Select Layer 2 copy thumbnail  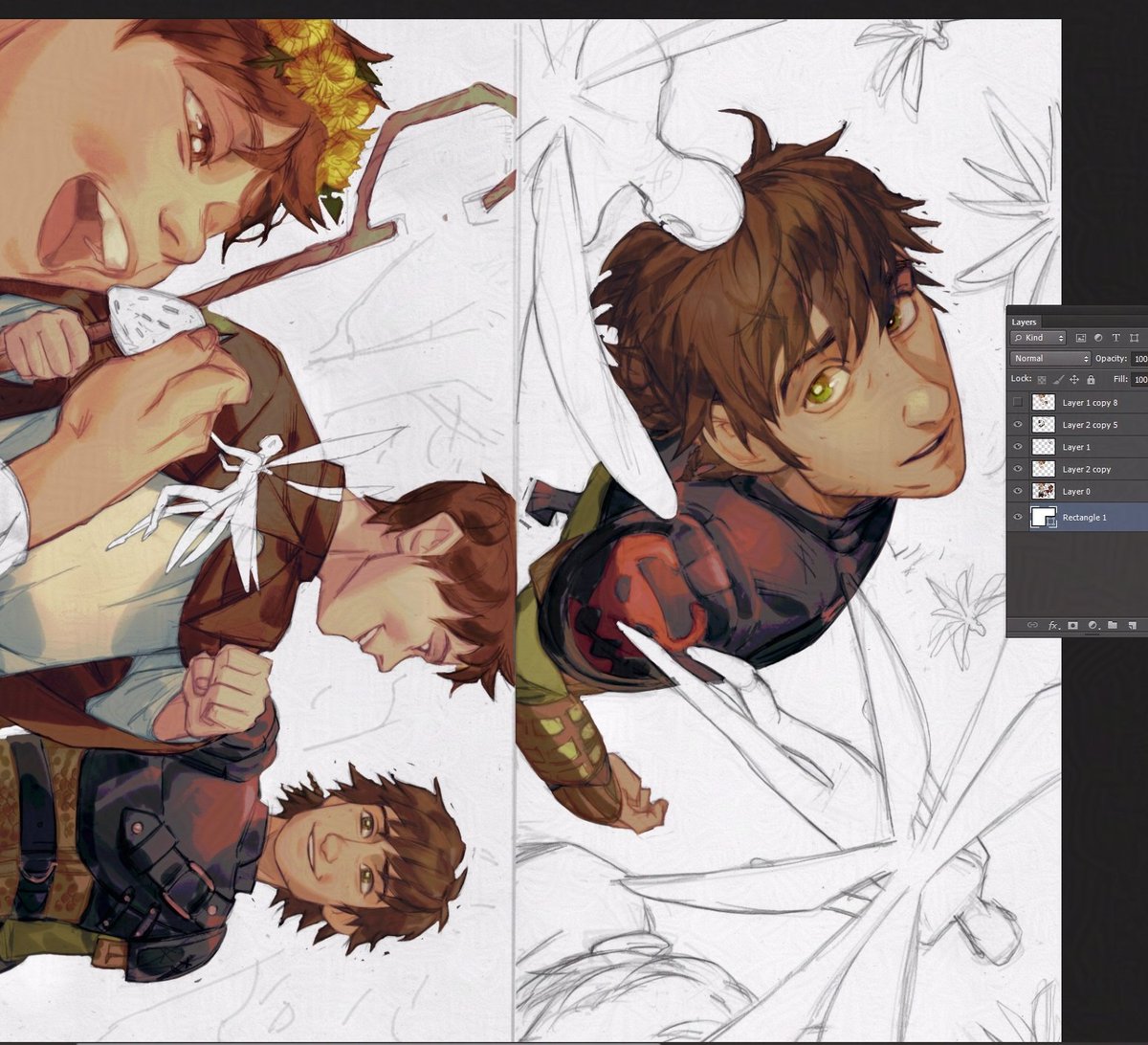(x=1044, y=469)
